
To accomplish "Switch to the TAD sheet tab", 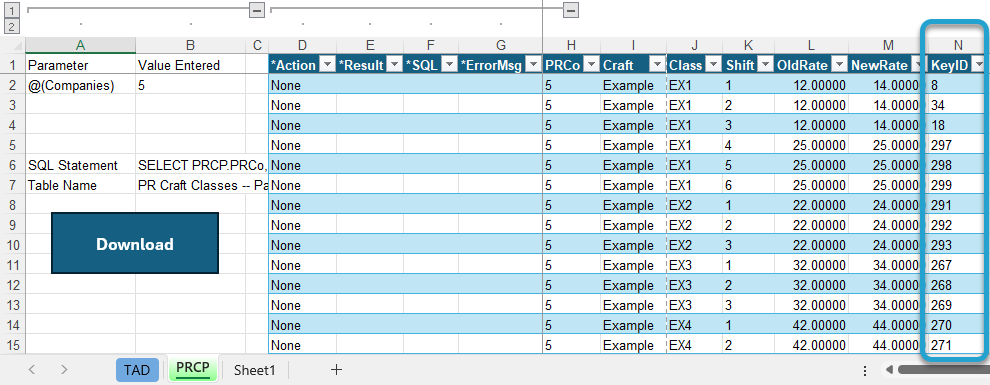I will (x=137, y=370).
